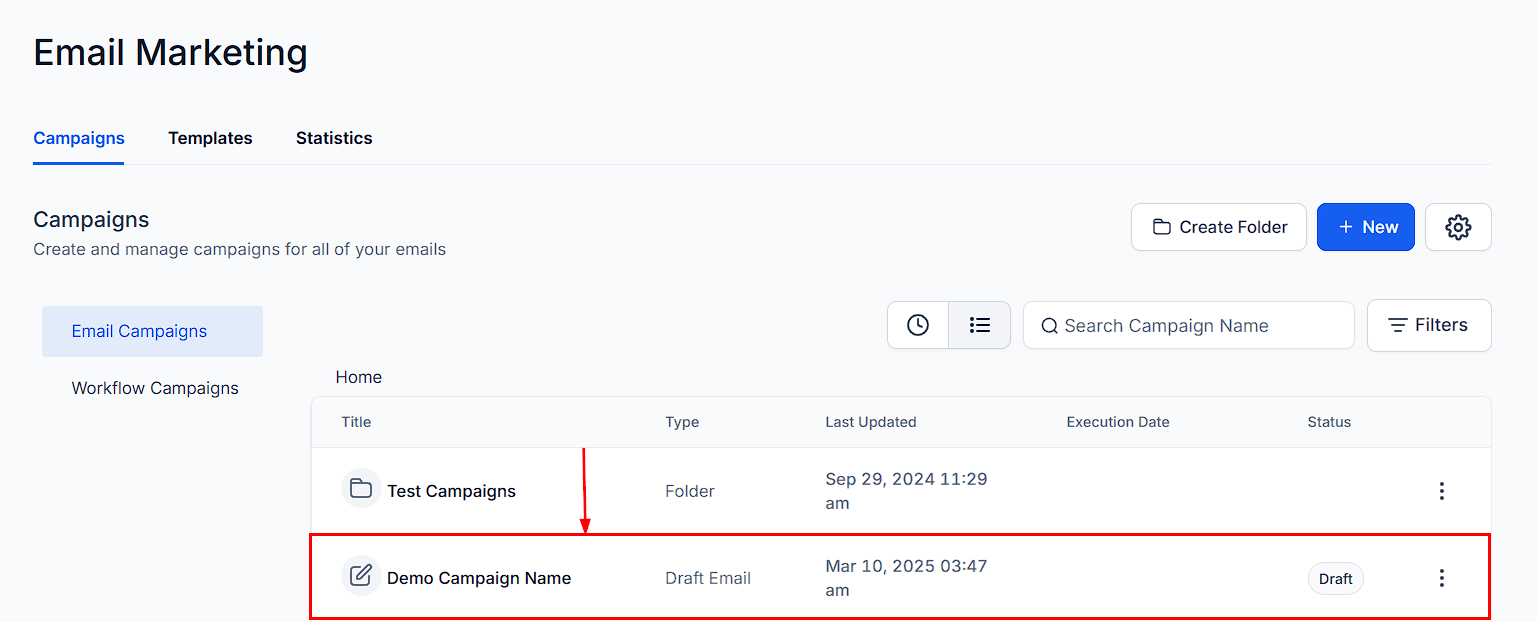Viewport: 1537px width, 622px height.
Task: Focus the Search Campaign Name field
Action: click(x=1189, y=325)
